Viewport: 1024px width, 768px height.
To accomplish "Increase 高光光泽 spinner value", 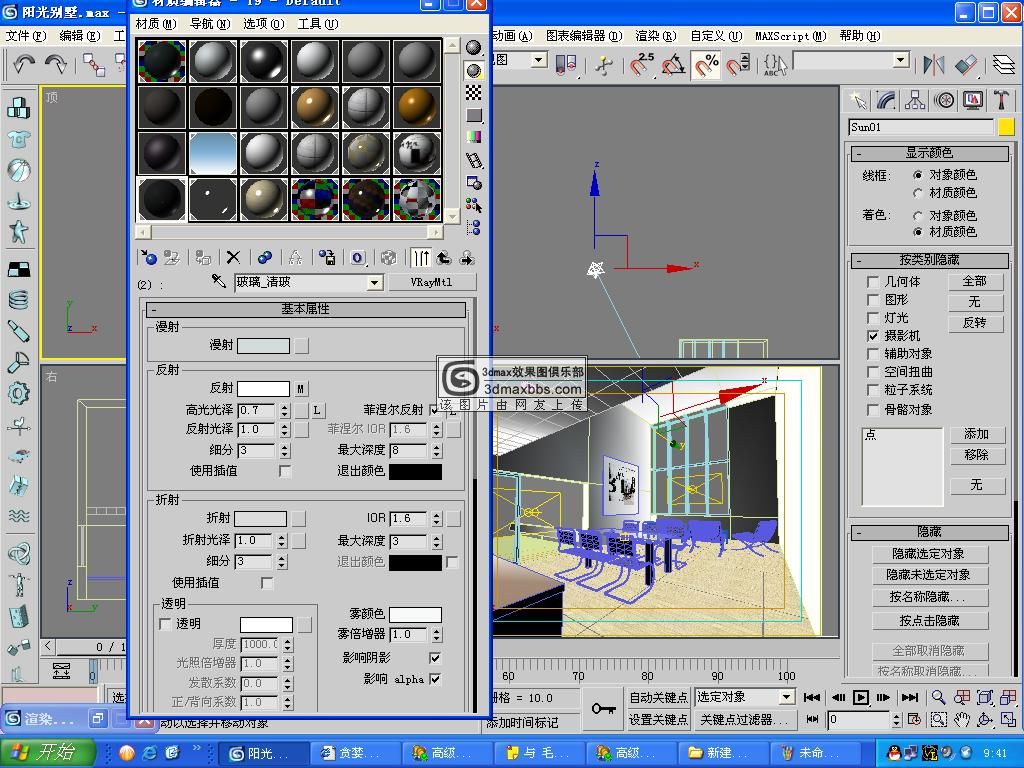I will tap(284, 406).
